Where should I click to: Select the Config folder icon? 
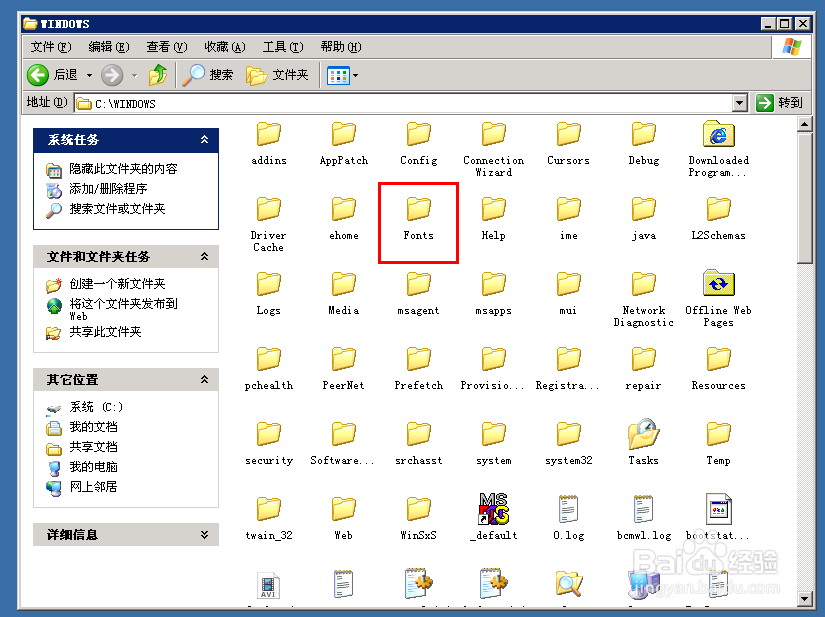coord(418,134)
